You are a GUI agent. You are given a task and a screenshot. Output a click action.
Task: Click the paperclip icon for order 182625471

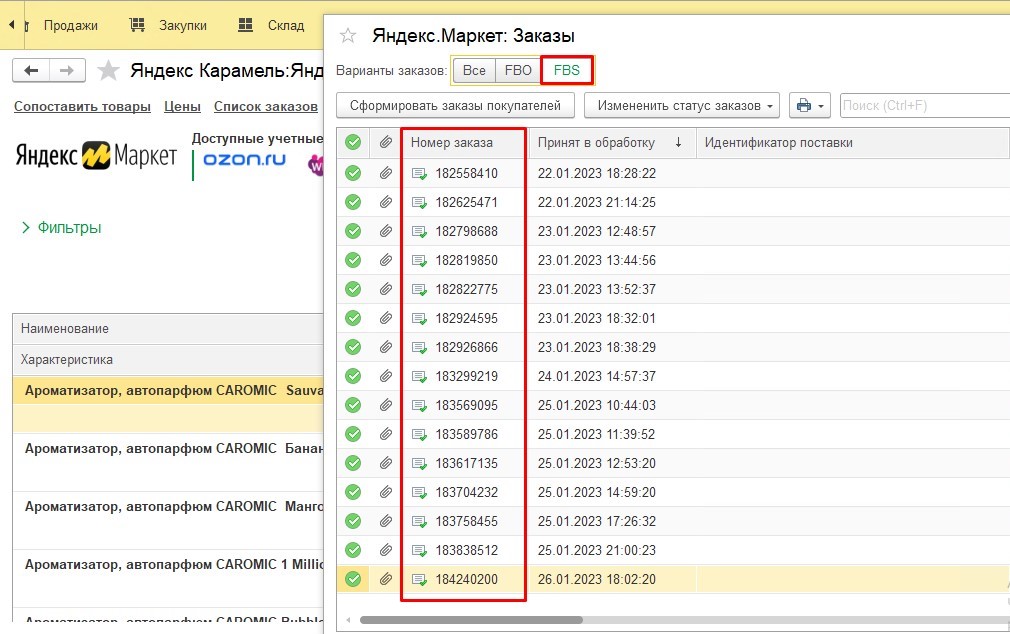coord(385,202)
